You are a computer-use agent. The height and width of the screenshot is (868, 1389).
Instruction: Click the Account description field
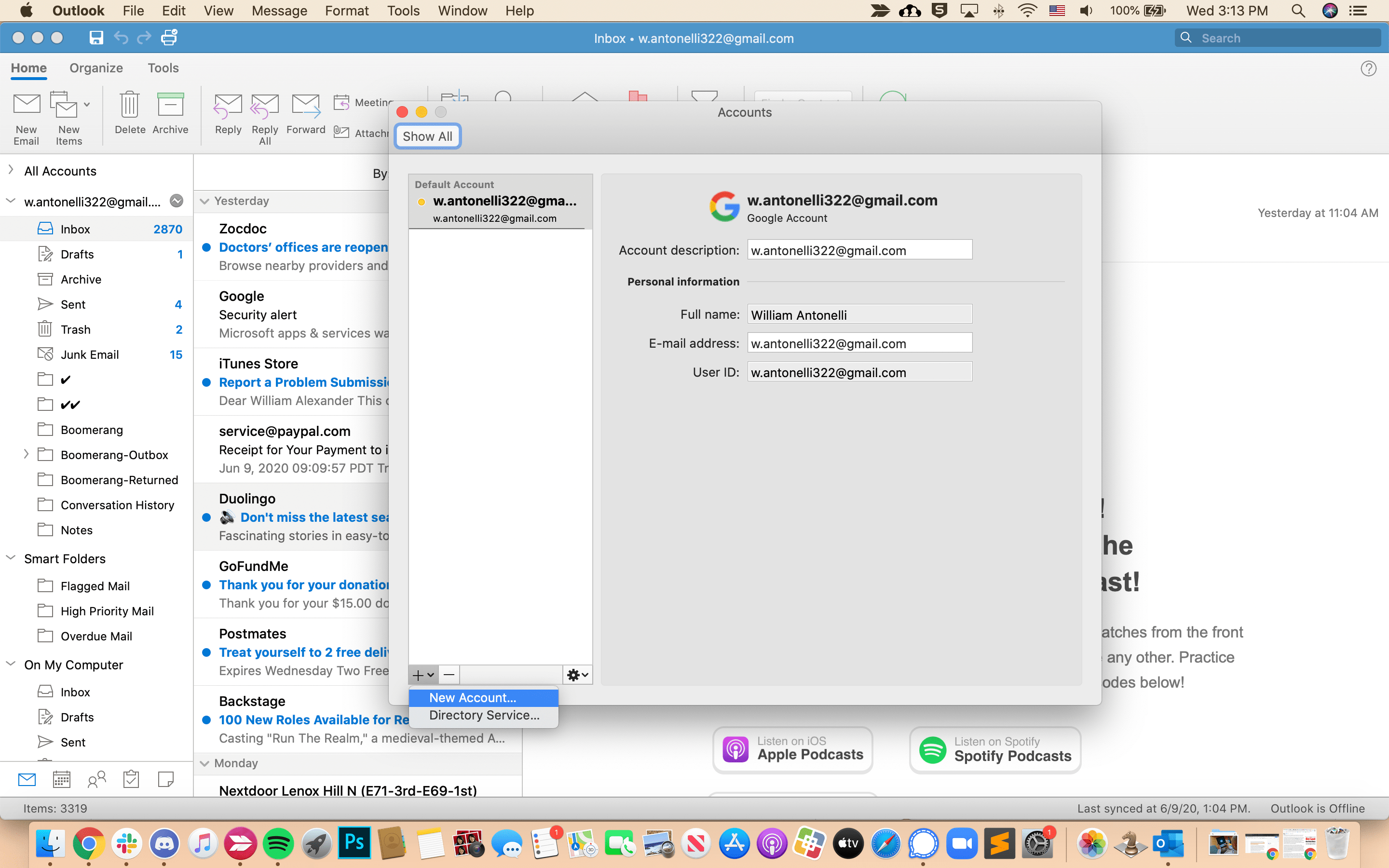click(859, 250)
